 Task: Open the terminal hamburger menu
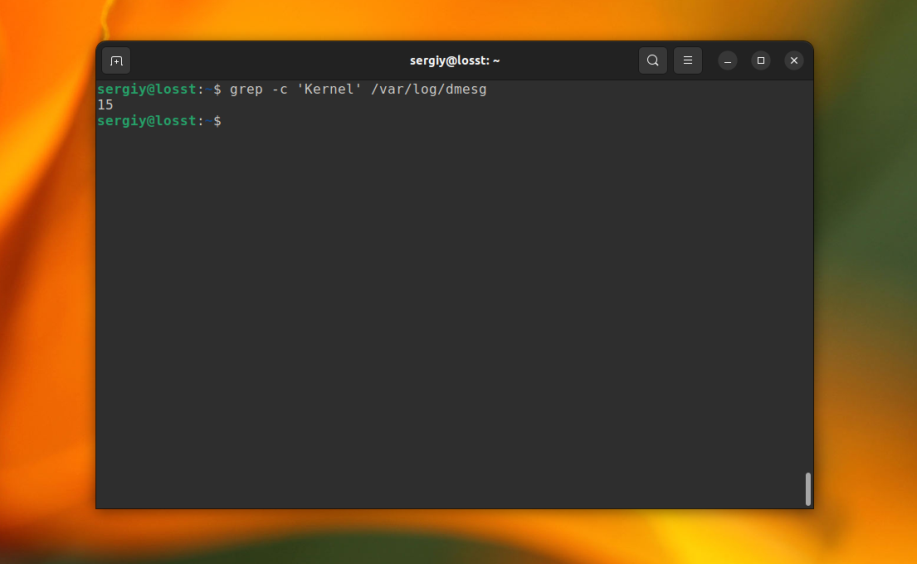688,60
